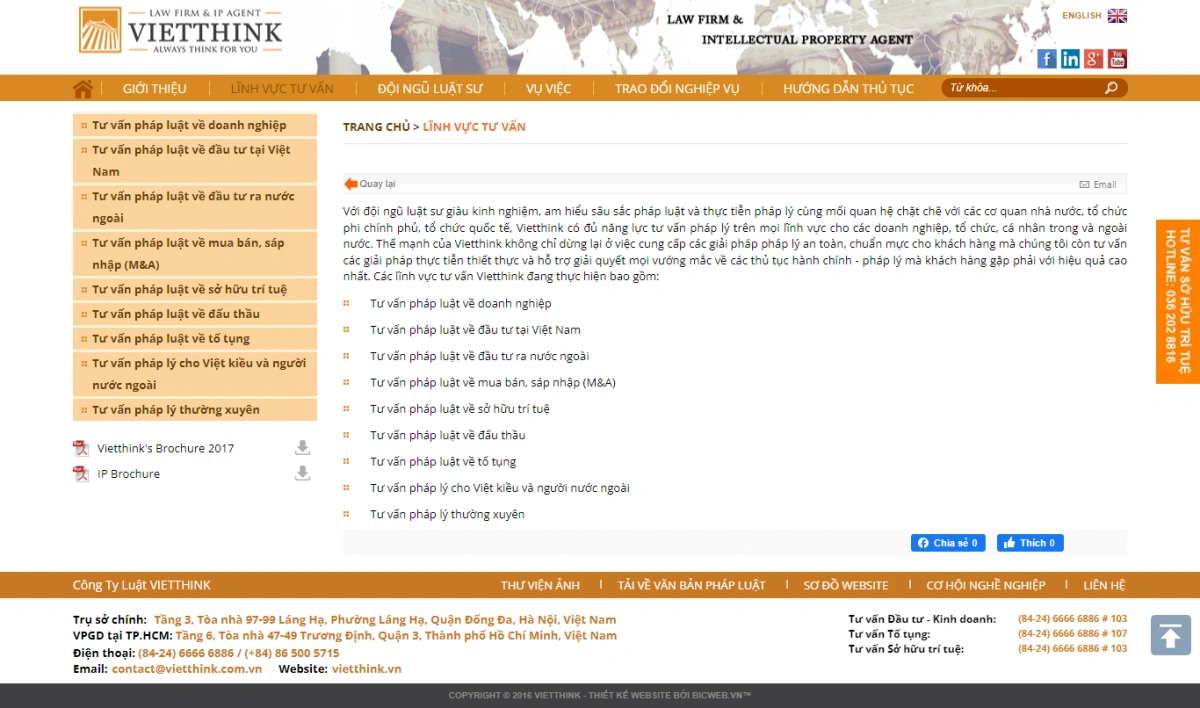Click content list link về doanh nghiệp

click(461, 303)
